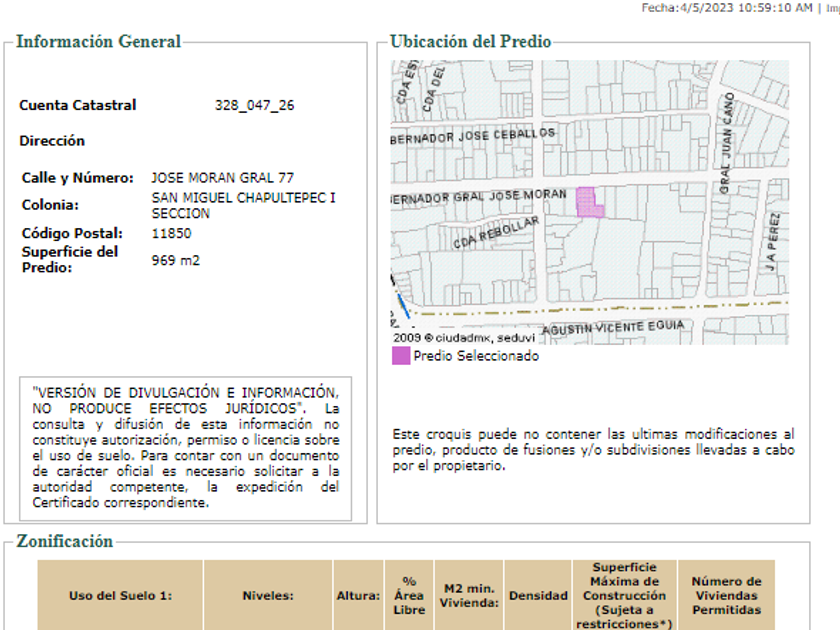Click the legal disclaimer text box
Image resolution: width=840 pixels, height=630 pixels.
186,448
